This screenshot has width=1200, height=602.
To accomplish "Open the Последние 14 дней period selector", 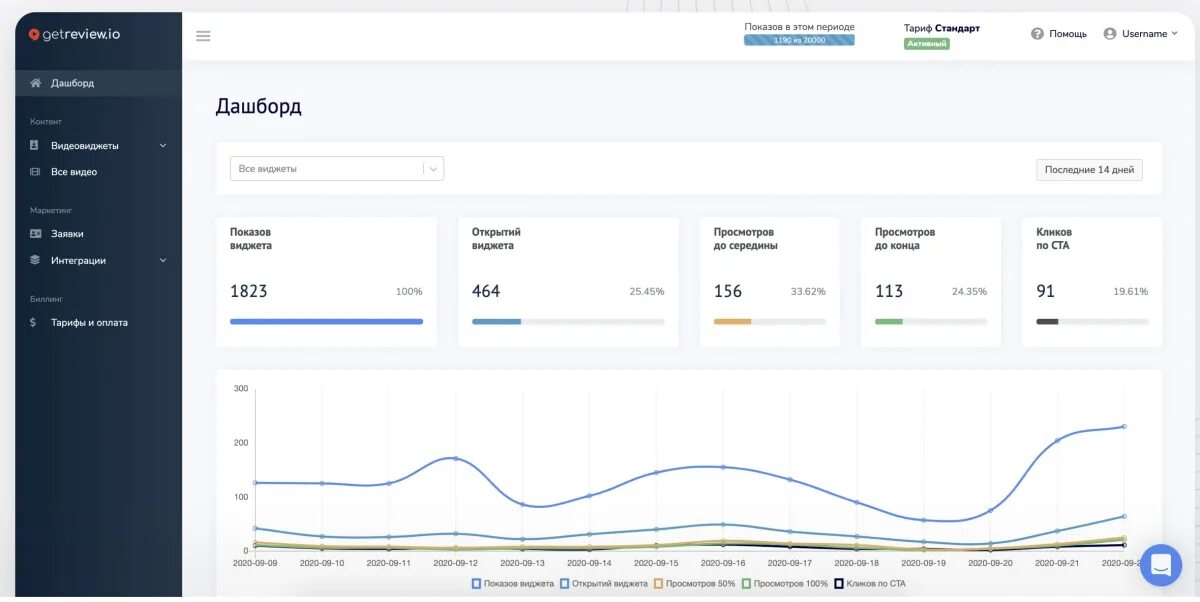I will coord(1089,170).
